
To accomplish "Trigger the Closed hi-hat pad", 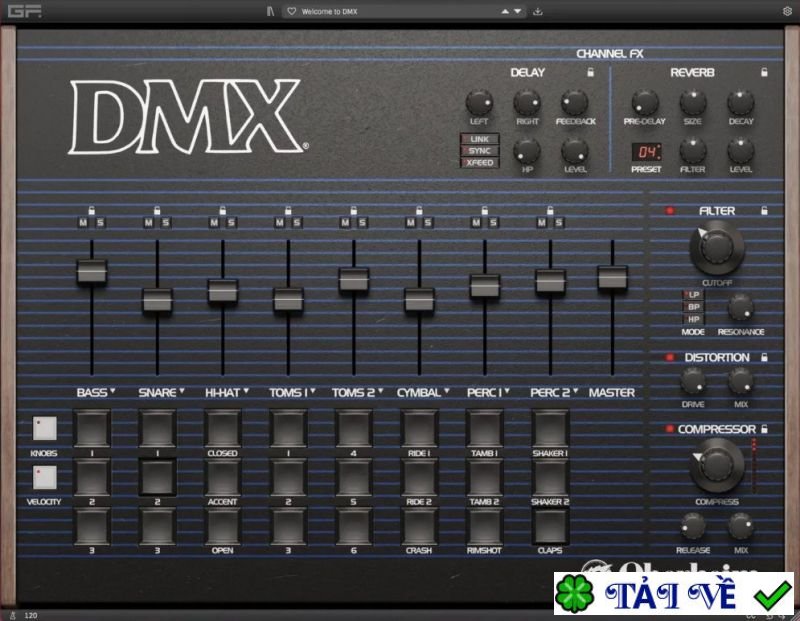I will [x=222, y=429].
